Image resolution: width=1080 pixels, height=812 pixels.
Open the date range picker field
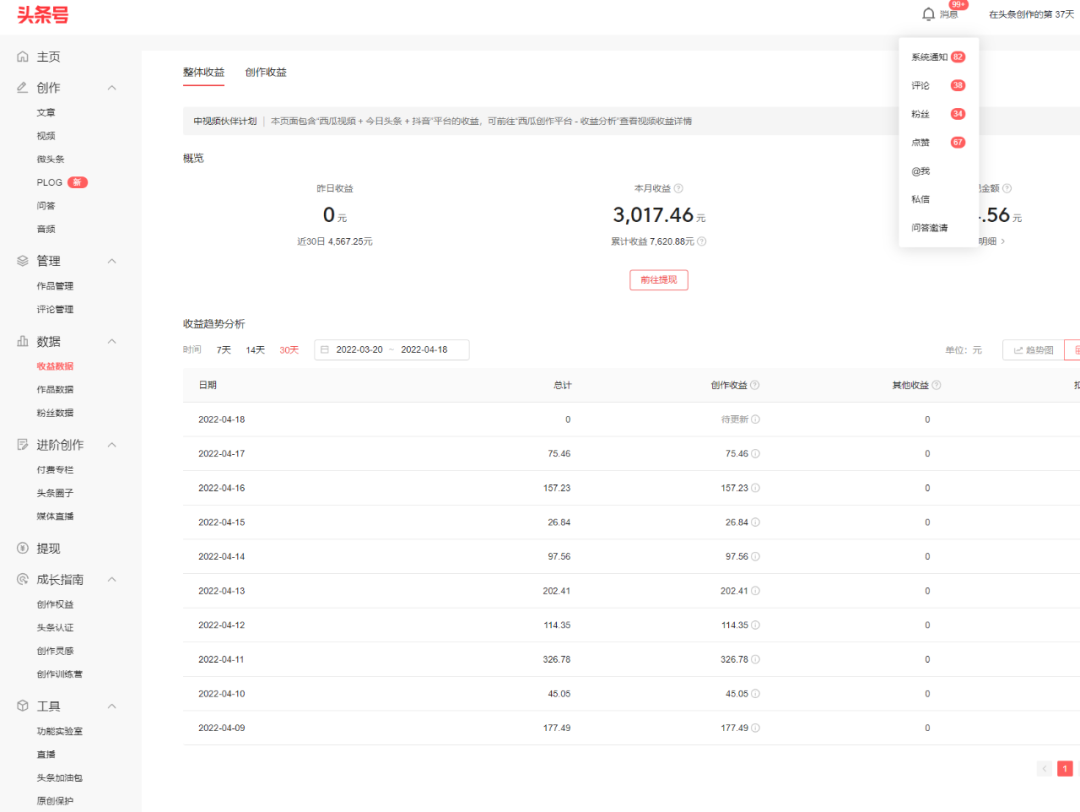pyautogui.click(x=391, y=350)
